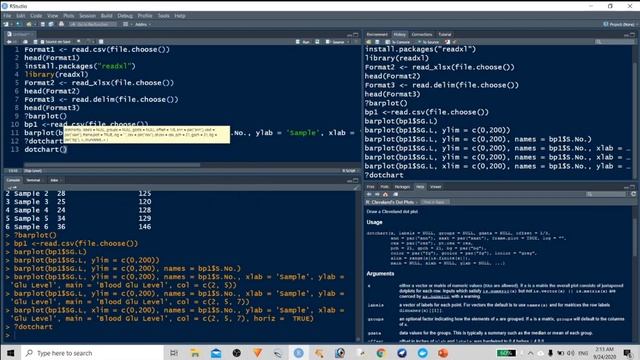Switch to the Packages tab
640x360 pixels.
coord(402,187)
